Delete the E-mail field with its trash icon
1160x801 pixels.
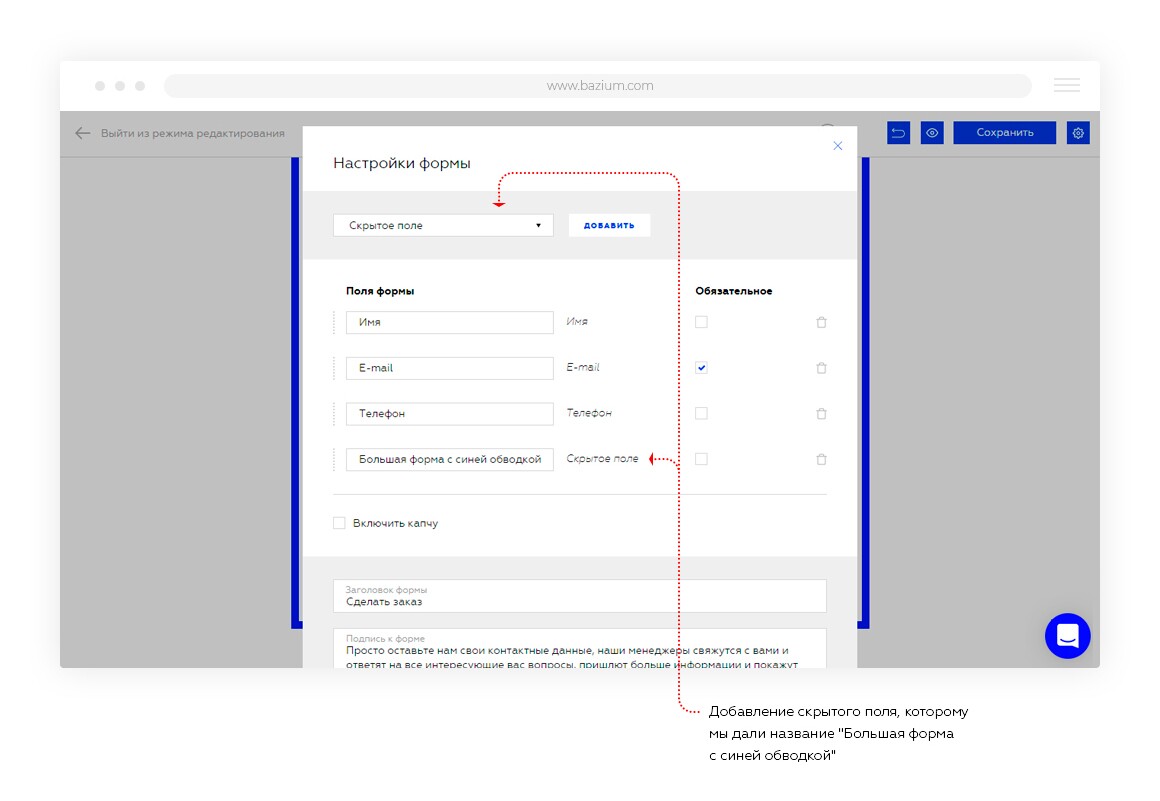coord(821,368)
